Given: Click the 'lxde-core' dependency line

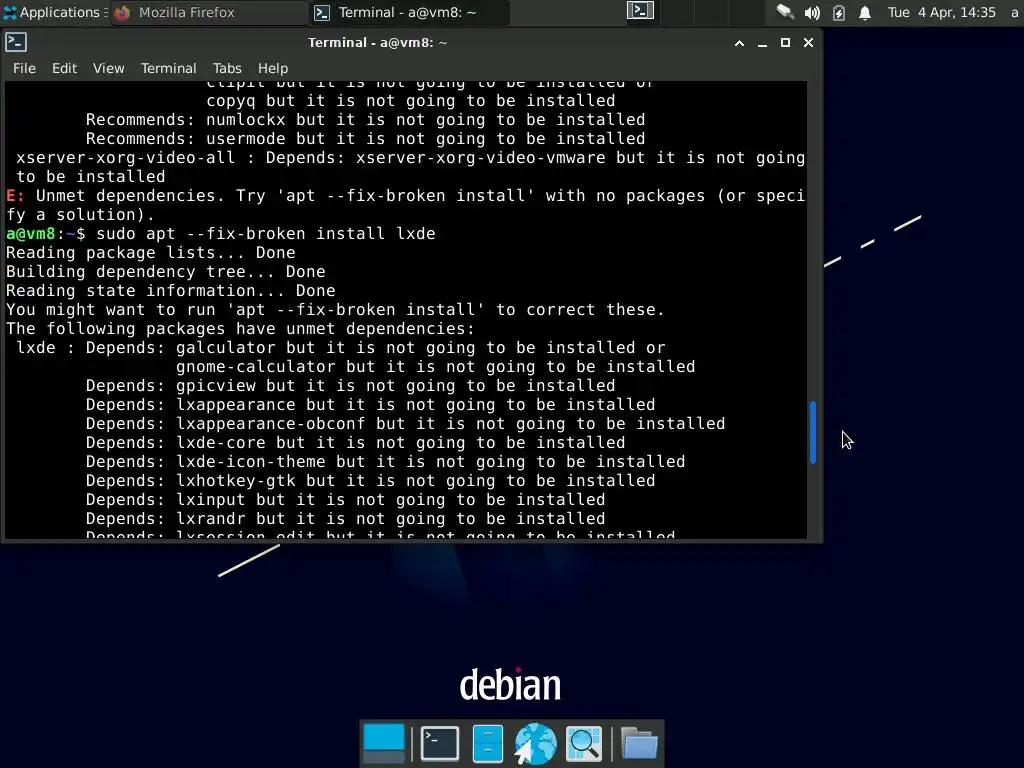Looking at the screenshot, I should pyautogui.click(x=355, y=443).
